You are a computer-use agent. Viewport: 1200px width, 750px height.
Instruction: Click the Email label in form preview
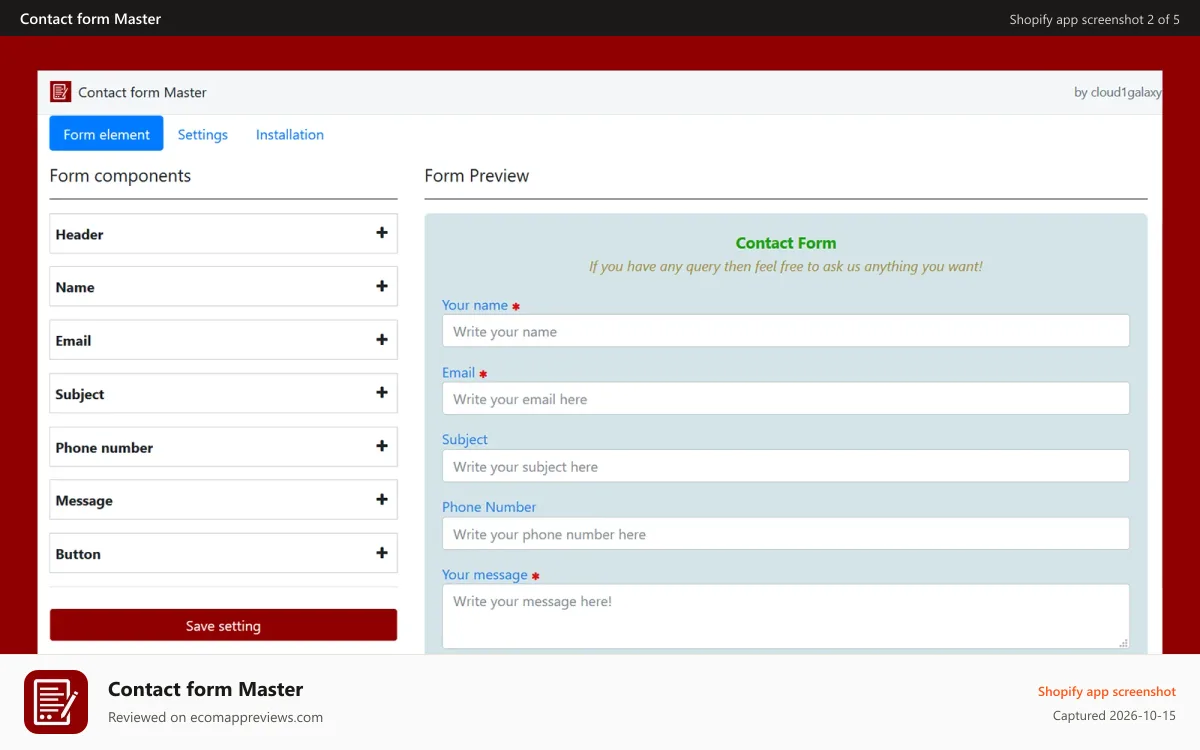(x=459, y=372)
